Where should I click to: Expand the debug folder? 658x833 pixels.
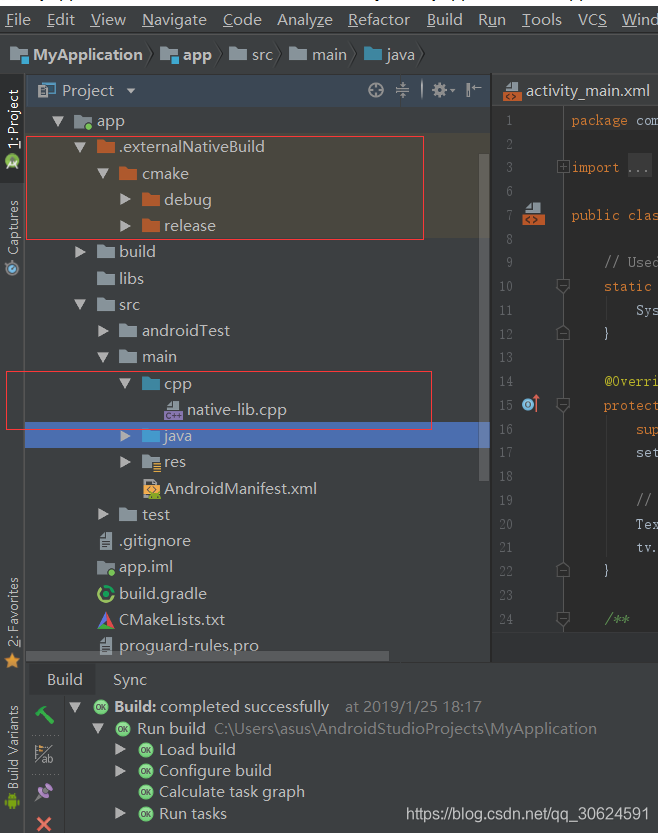(x=125, y=200)
